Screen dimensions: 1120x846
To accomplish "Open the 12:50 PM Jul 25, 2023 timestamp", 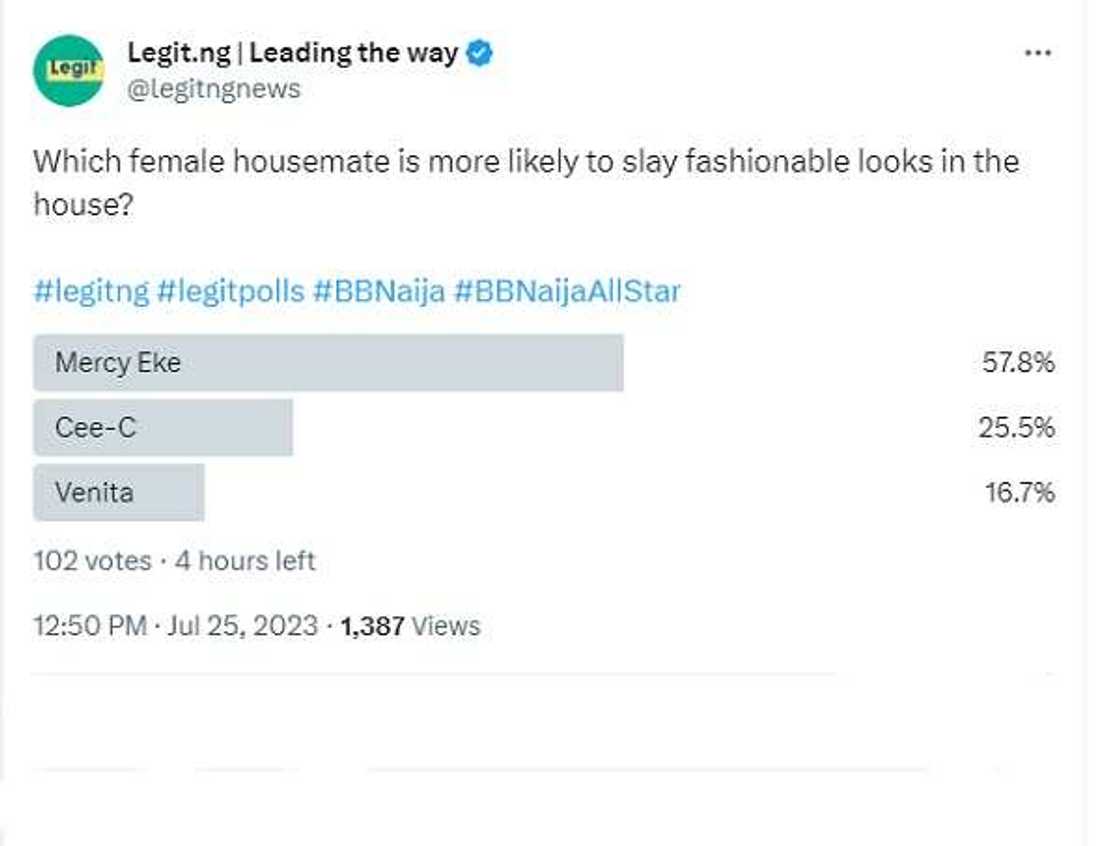I will tap(174, 627).
